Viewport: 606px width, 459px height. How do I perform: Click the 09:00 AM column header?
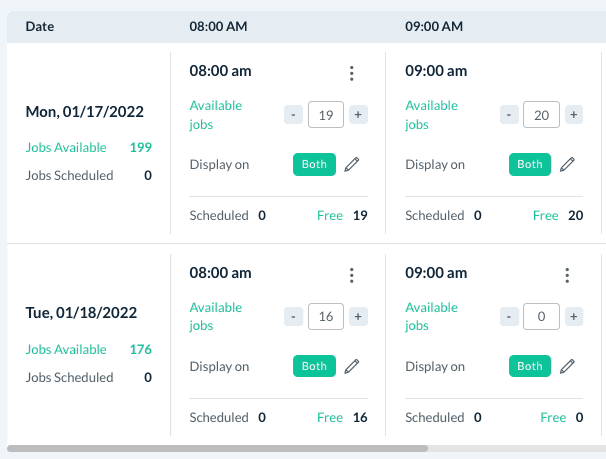(436, 27)
